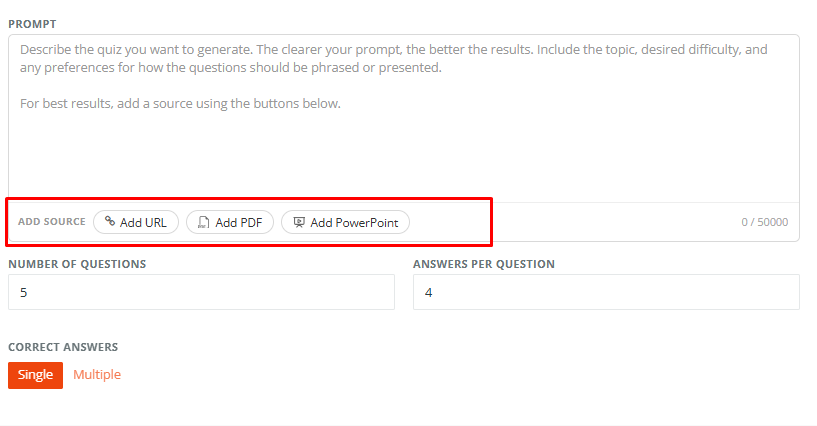Add a PowerPoint source
Viewport: 817px width, 426px height.
tap(345, 222)
